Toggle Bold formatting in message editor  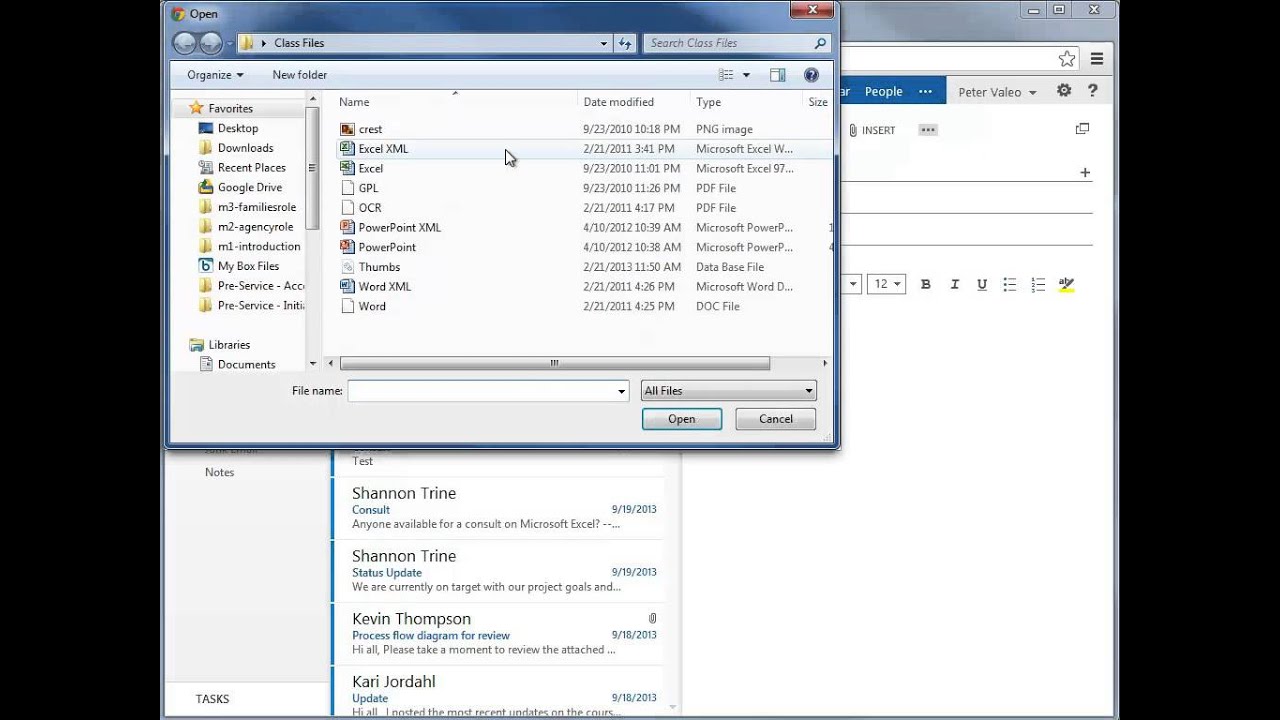926,284
